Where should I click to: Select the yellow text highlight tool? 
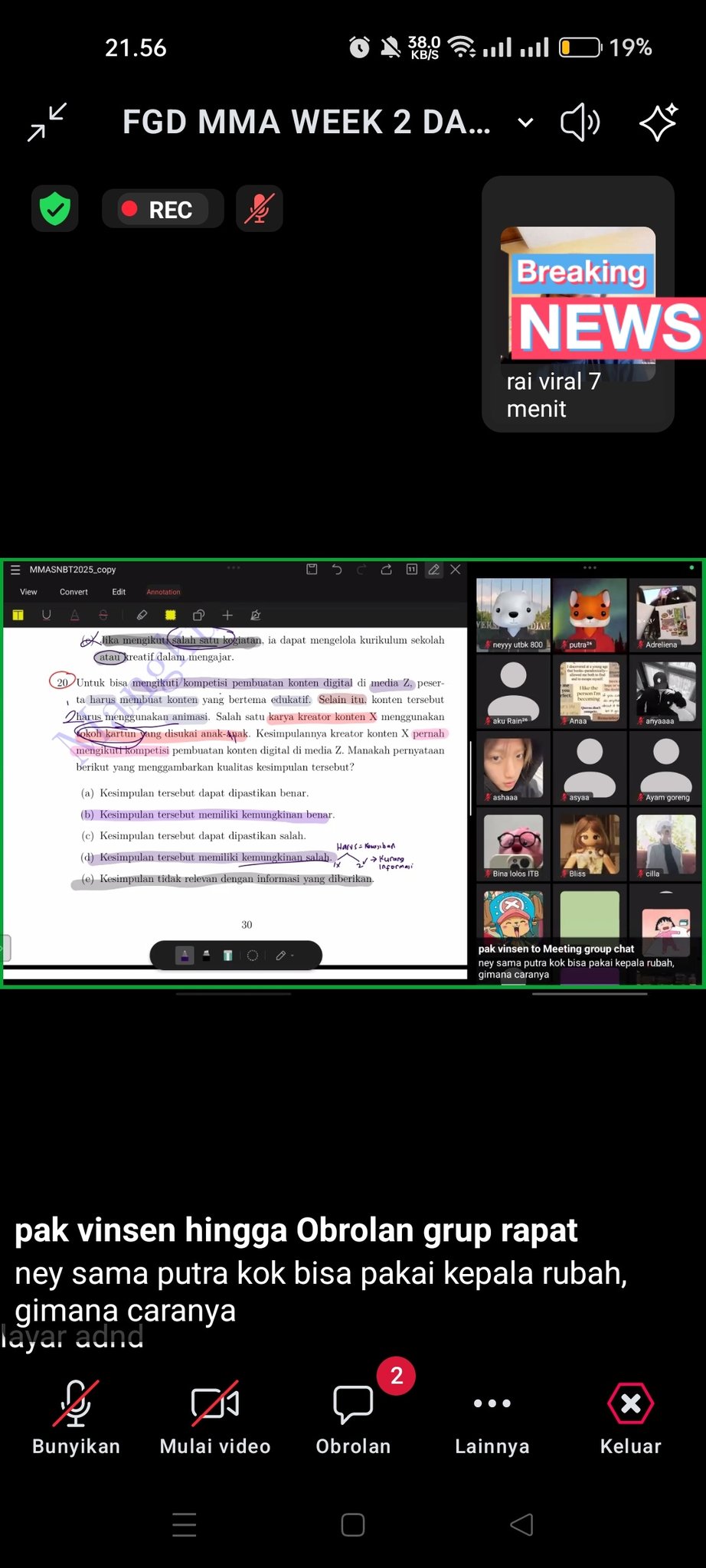pyautogui.click(x=18, y=615)
